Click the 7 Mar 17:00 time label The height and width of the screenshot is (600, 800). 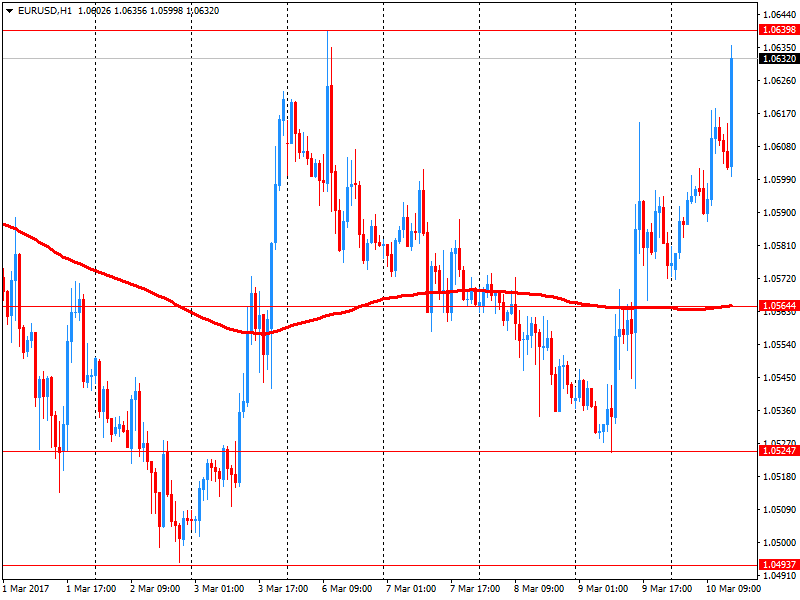coord(475,588)
